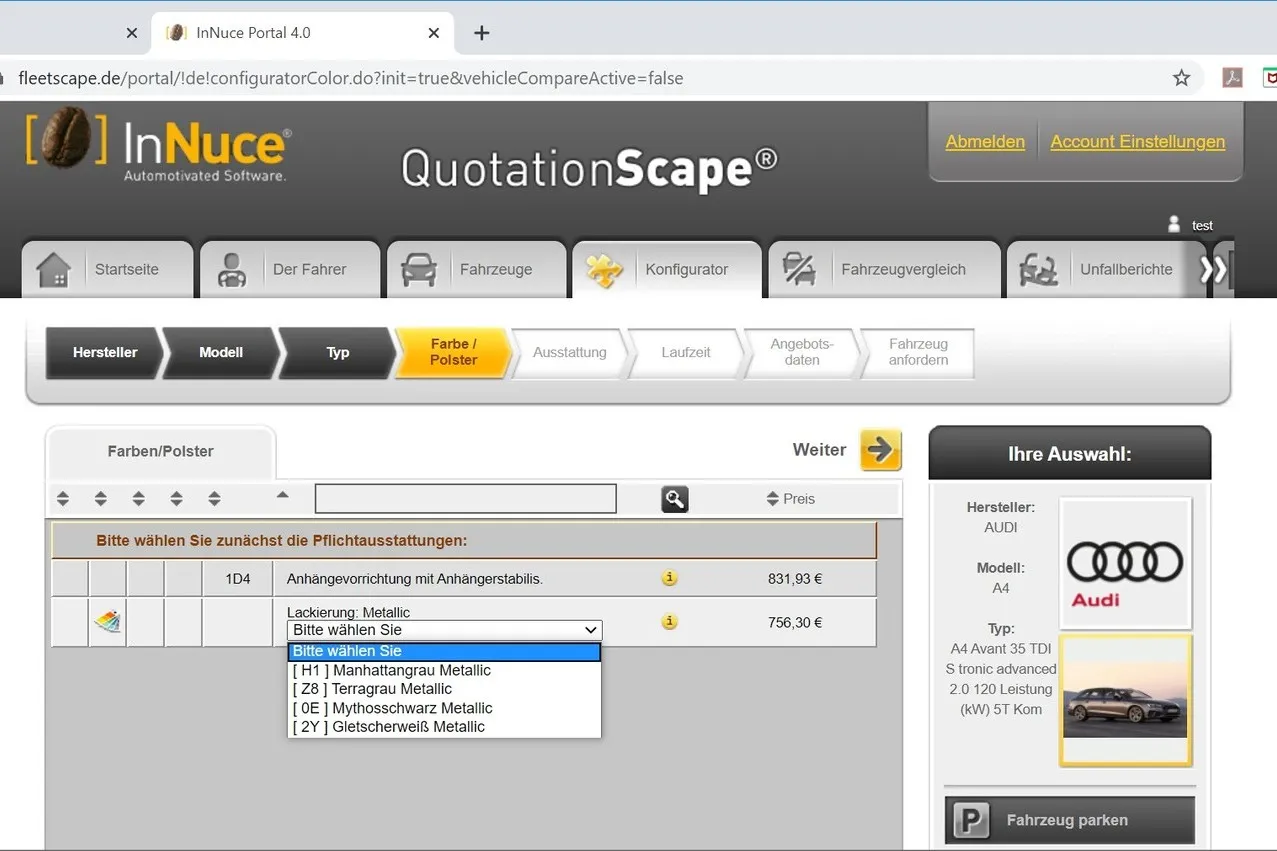Click the Unfallberichte crash icon
1277x851 pixels.
pyautogui.click(x=1038, y=270)
